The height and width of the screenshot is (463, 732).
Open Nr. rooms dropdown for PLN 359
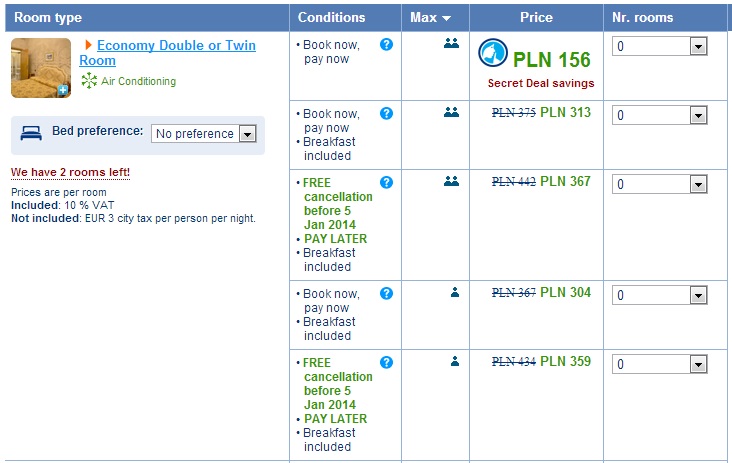659,365
